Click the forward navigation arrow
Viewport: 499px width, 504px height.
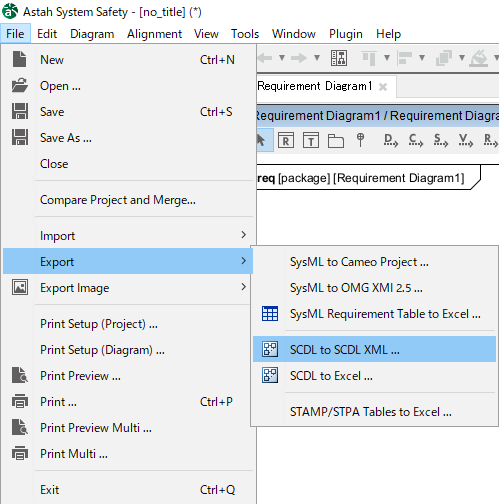(299, 58)
